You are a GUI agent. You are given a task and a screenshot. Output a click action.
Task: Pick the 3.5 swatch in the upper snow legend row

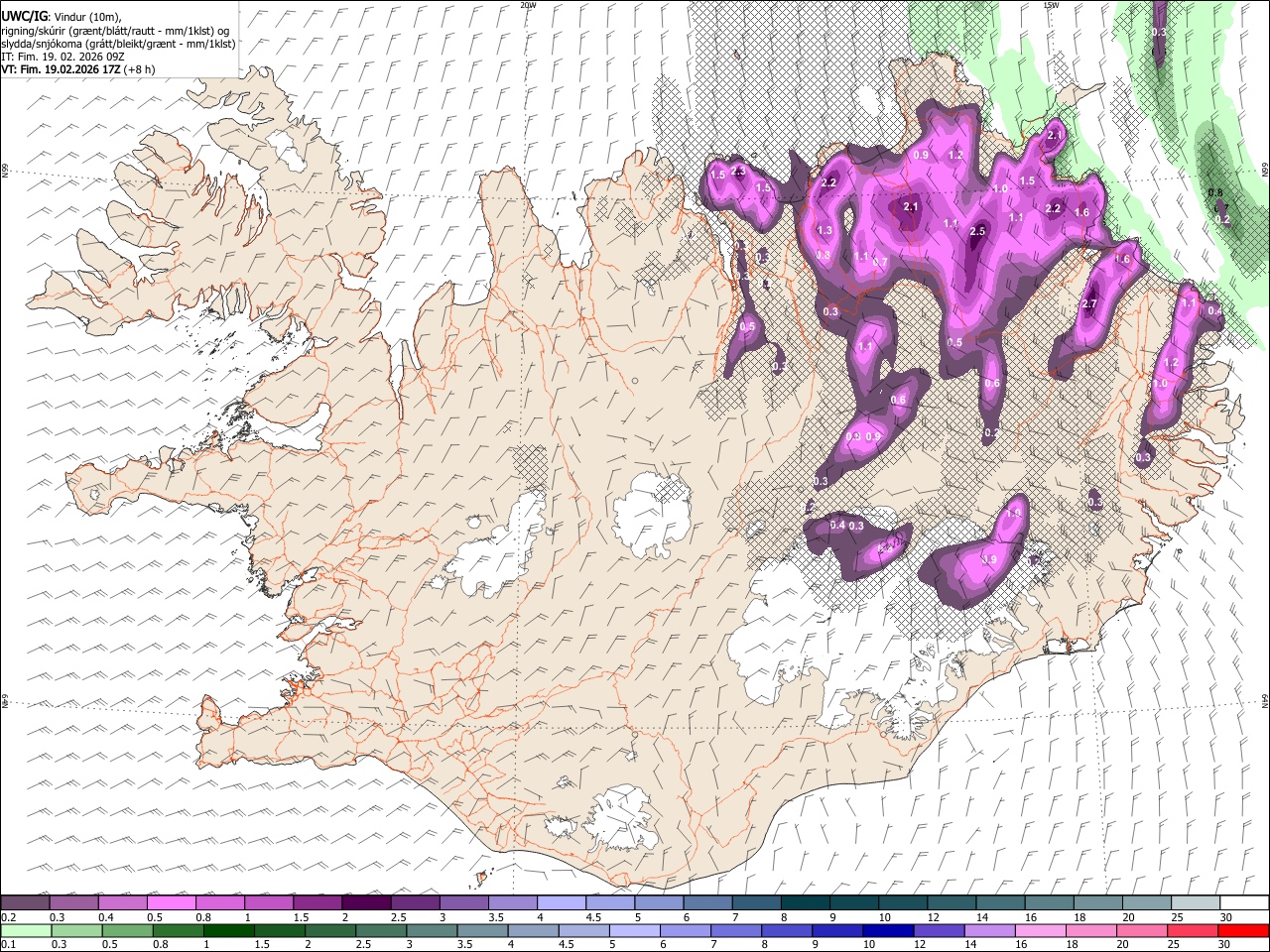pyautogui.click(x=513, y=903)
